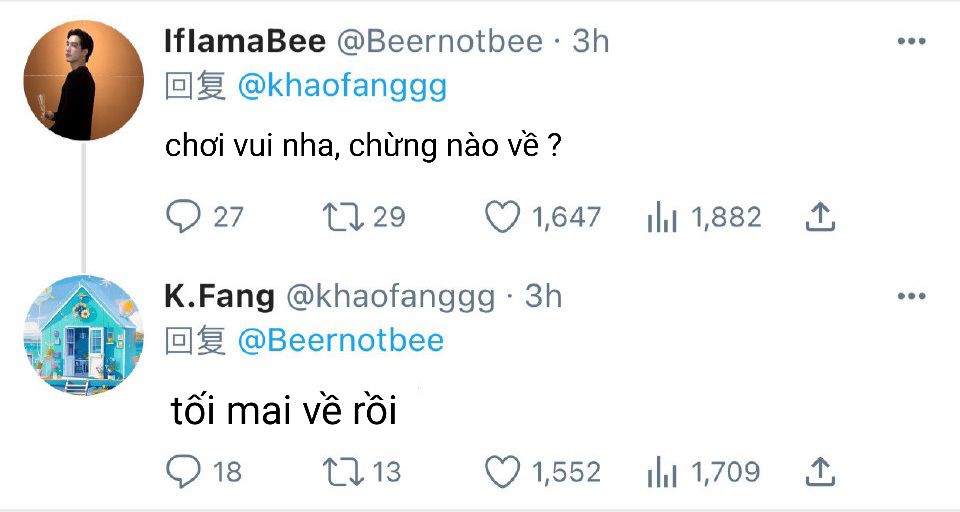Image resolution: width=960 pixels, height=512 pixels.
Task: Open the IfIamaBee display name
Action: [x=244, y=41]
